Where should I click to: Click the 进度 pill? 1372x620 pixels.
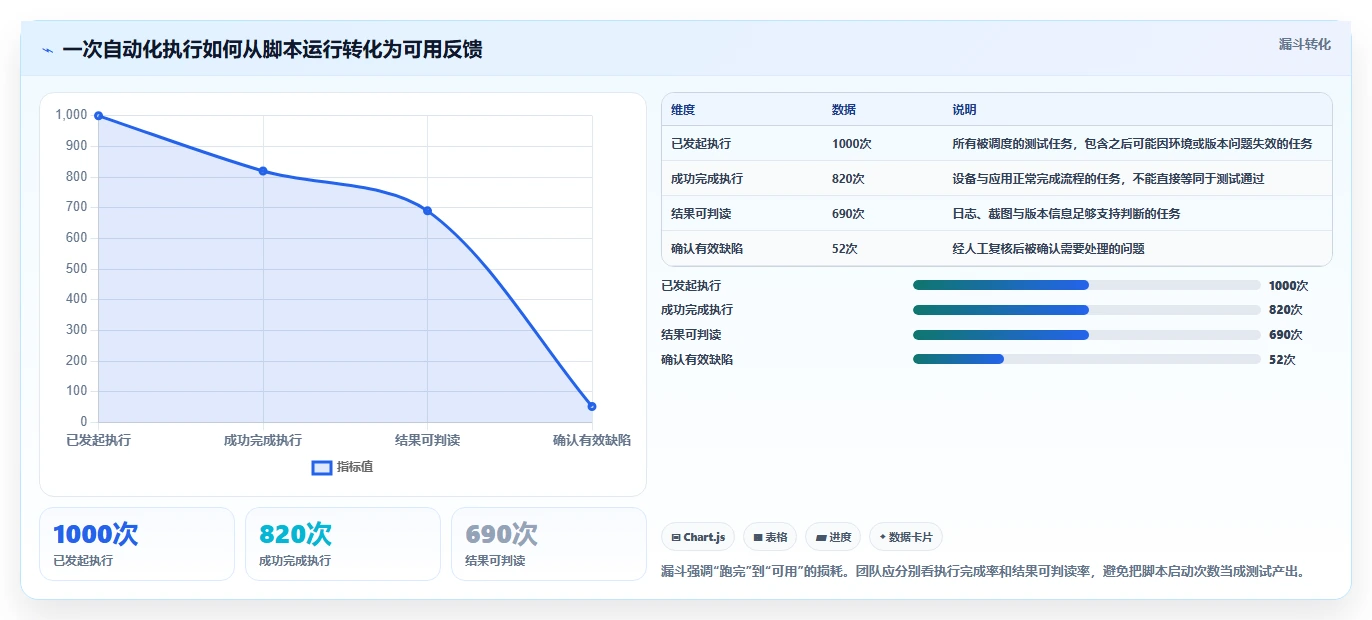coord(833,537)
